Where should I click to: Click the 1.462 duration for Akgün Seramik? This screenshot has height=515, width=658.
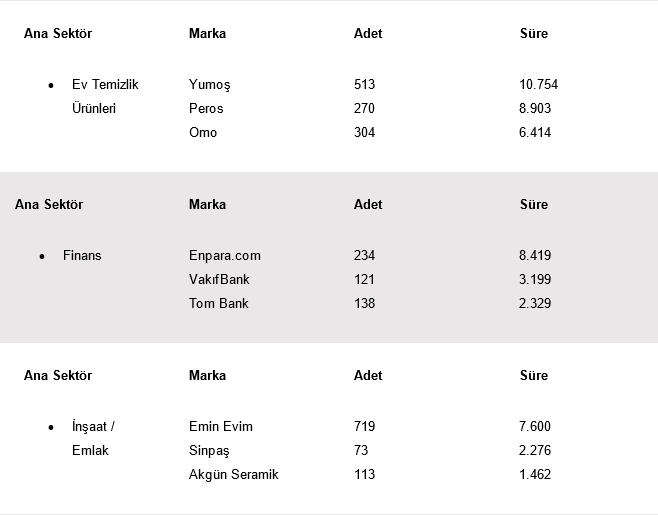(x=535, y=475)
